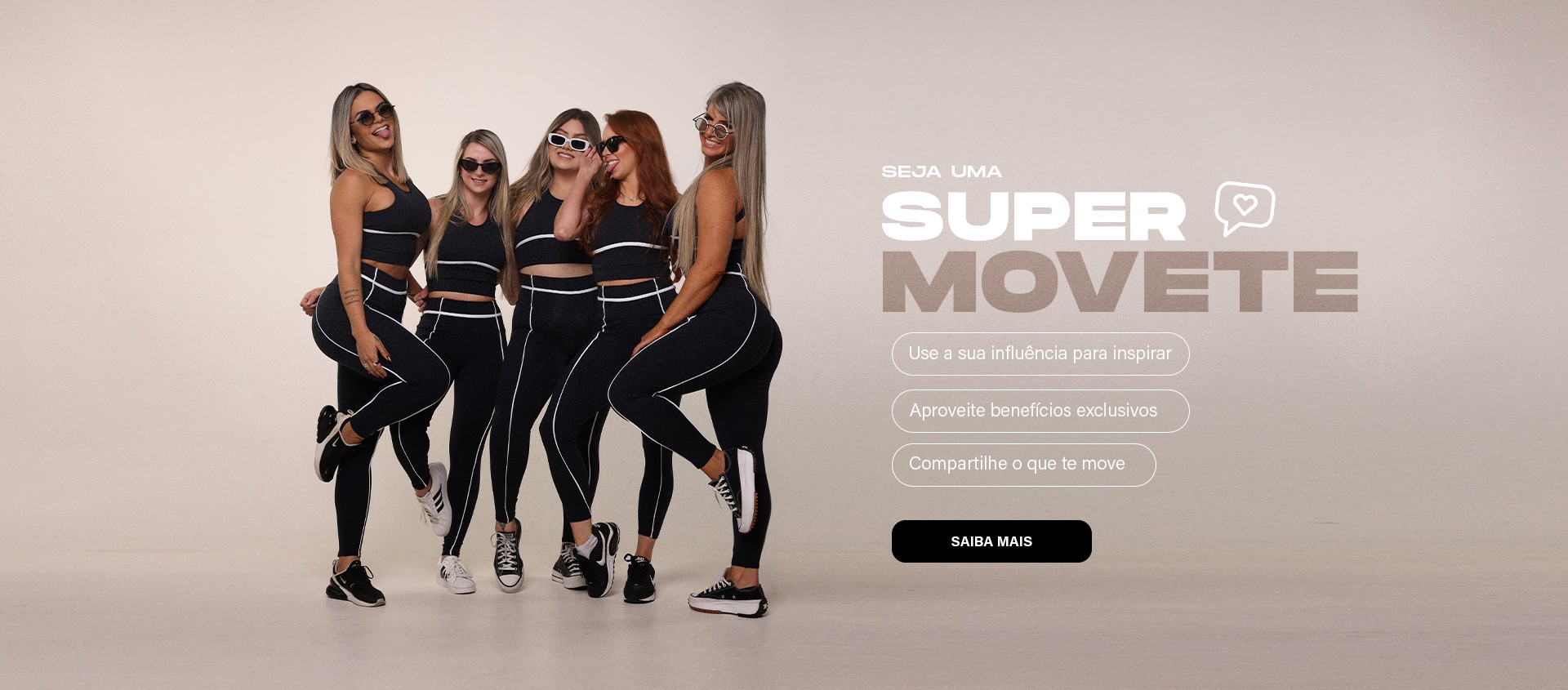This screenshot has width=1568, height=690.
Task: Click the raised white Adidas sneaker
Action: (x=436, y=499)
